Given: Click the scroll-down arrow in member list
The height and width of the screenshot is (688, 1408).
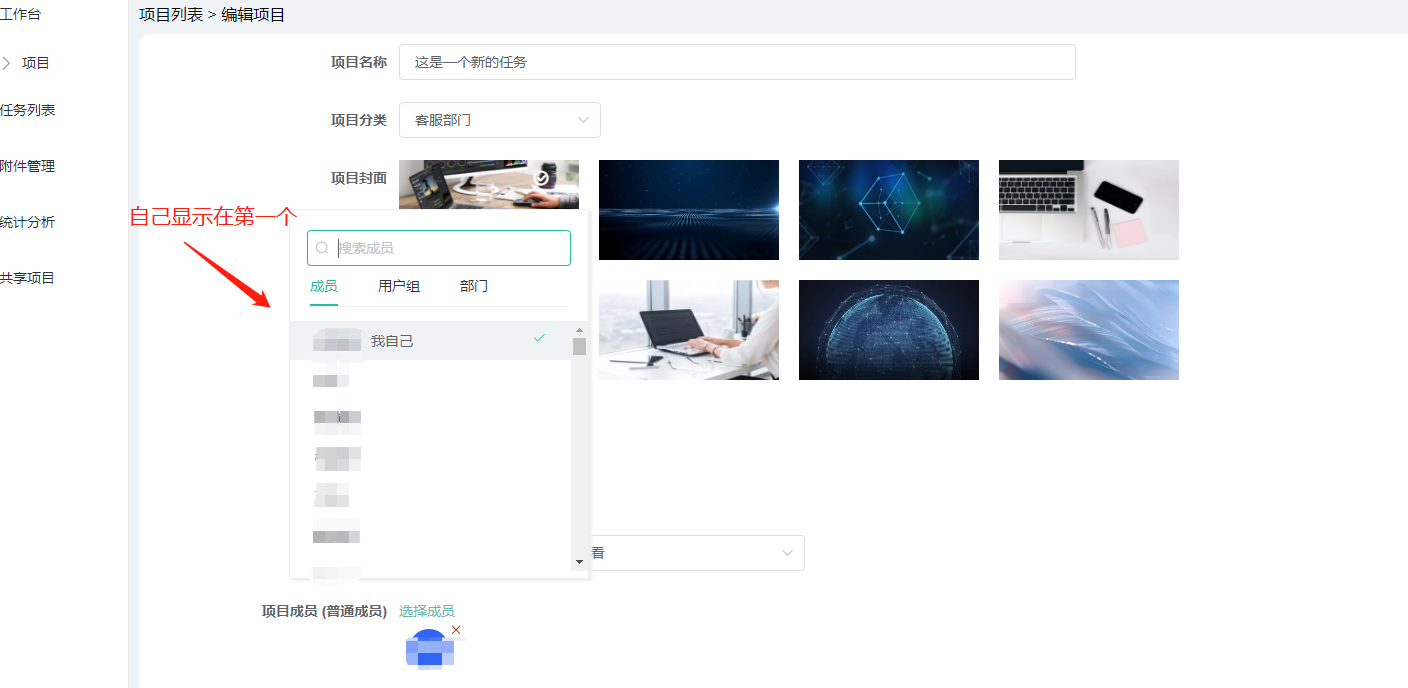Looking at the screenshot, I should (579, 562).
